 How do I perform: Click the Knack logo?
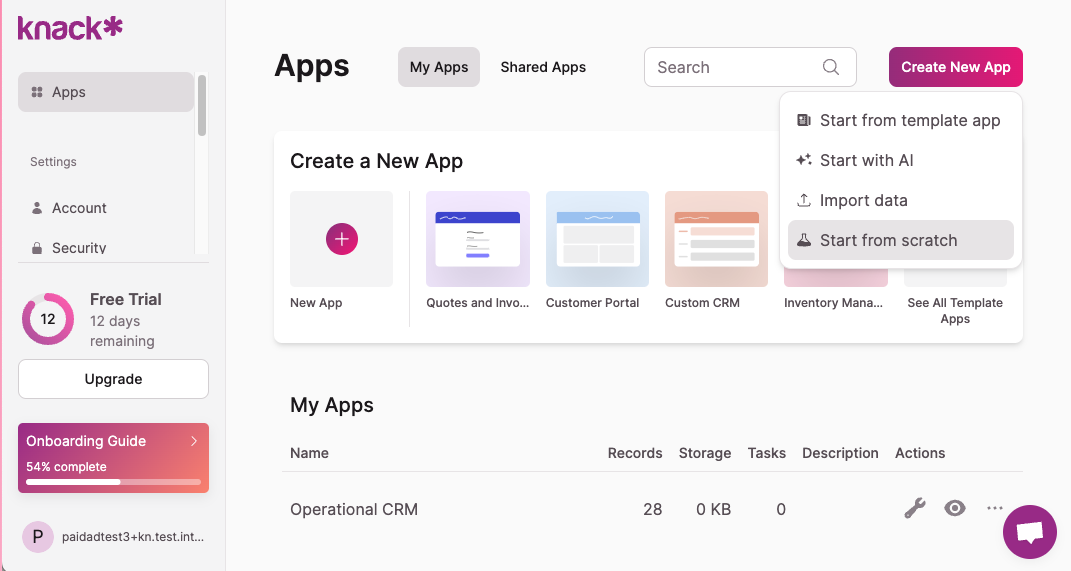point(70,27)
